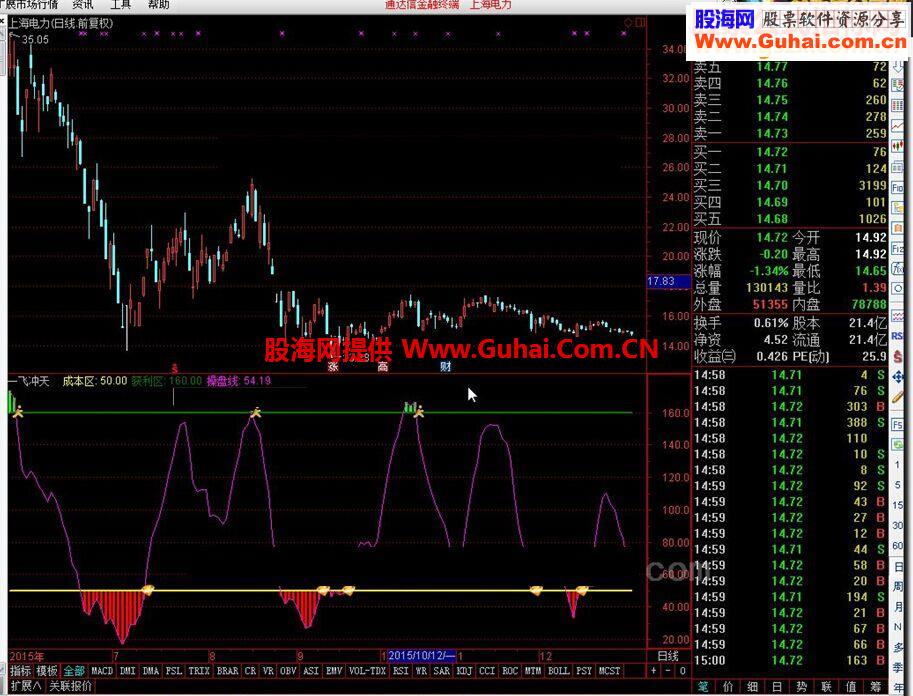Image resolution: width=913 pixels, height=696 pixels.
Task: Click the grid quote list sidebar icon
Action: pyautogui.click(x=898, y=105)
